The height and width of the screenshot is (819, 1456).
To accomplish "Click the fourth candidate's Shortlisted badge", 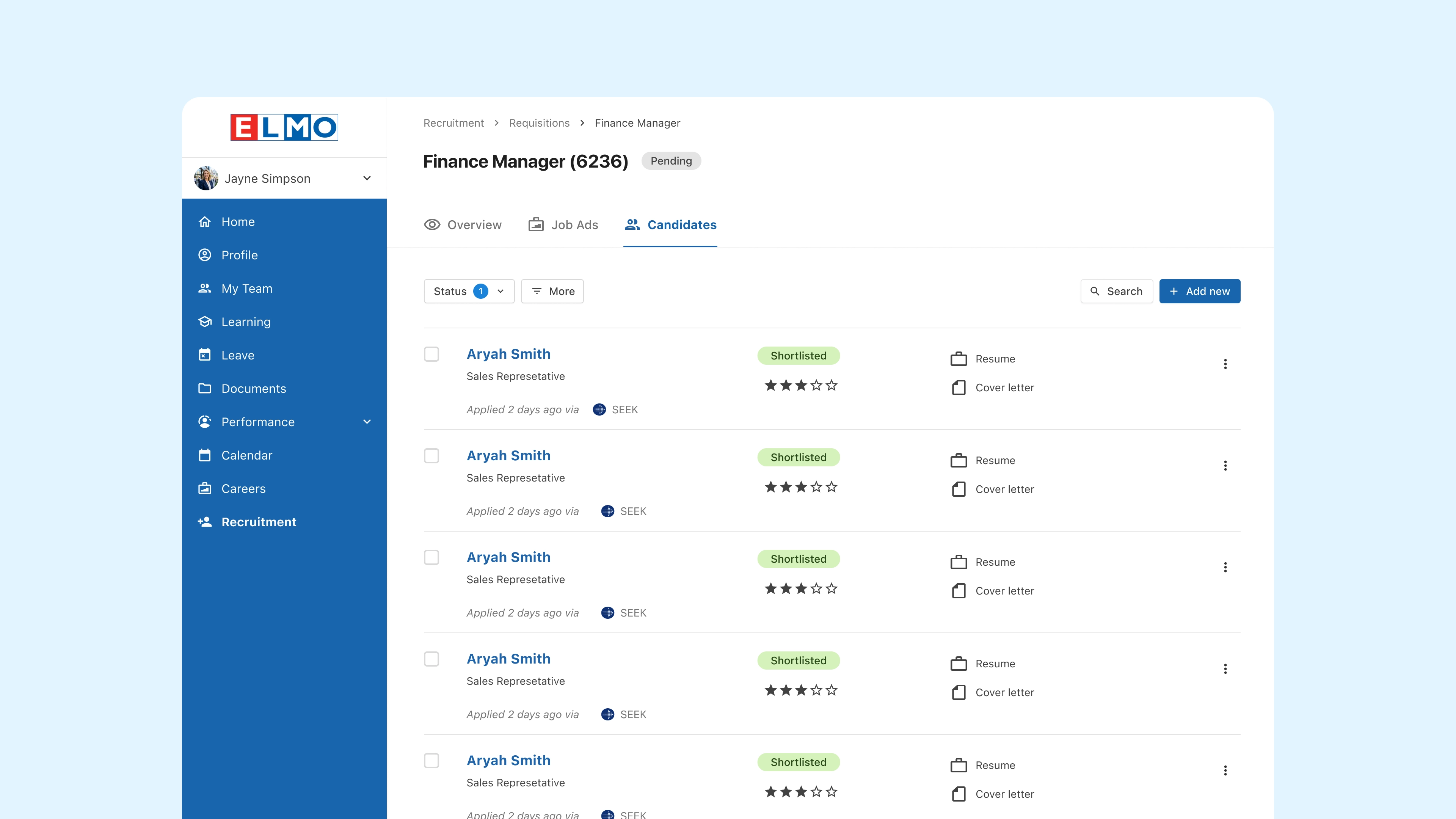I will (x=799, y=661).
